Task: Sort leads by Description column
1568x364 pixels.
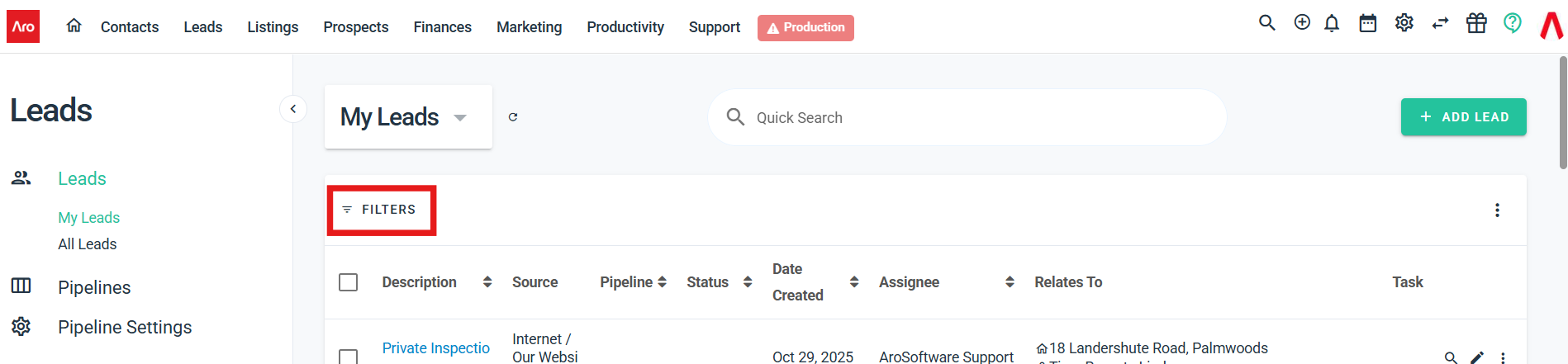Action: click(487, 282)
